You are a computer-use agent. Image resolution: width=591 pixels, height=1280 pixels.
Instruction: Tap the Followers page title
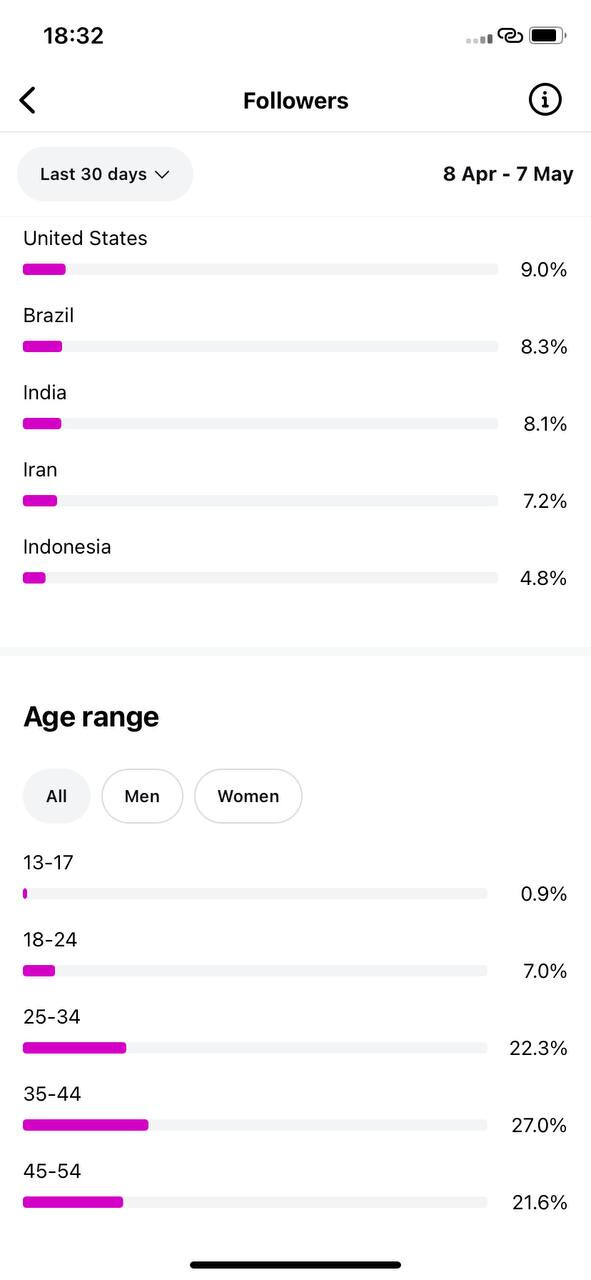[x=296, y=101]
